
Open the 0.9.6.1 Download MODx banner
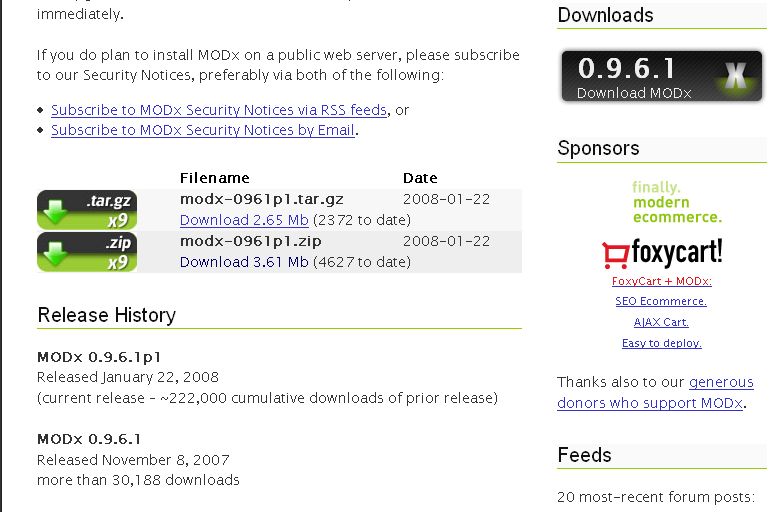point(662,76)
